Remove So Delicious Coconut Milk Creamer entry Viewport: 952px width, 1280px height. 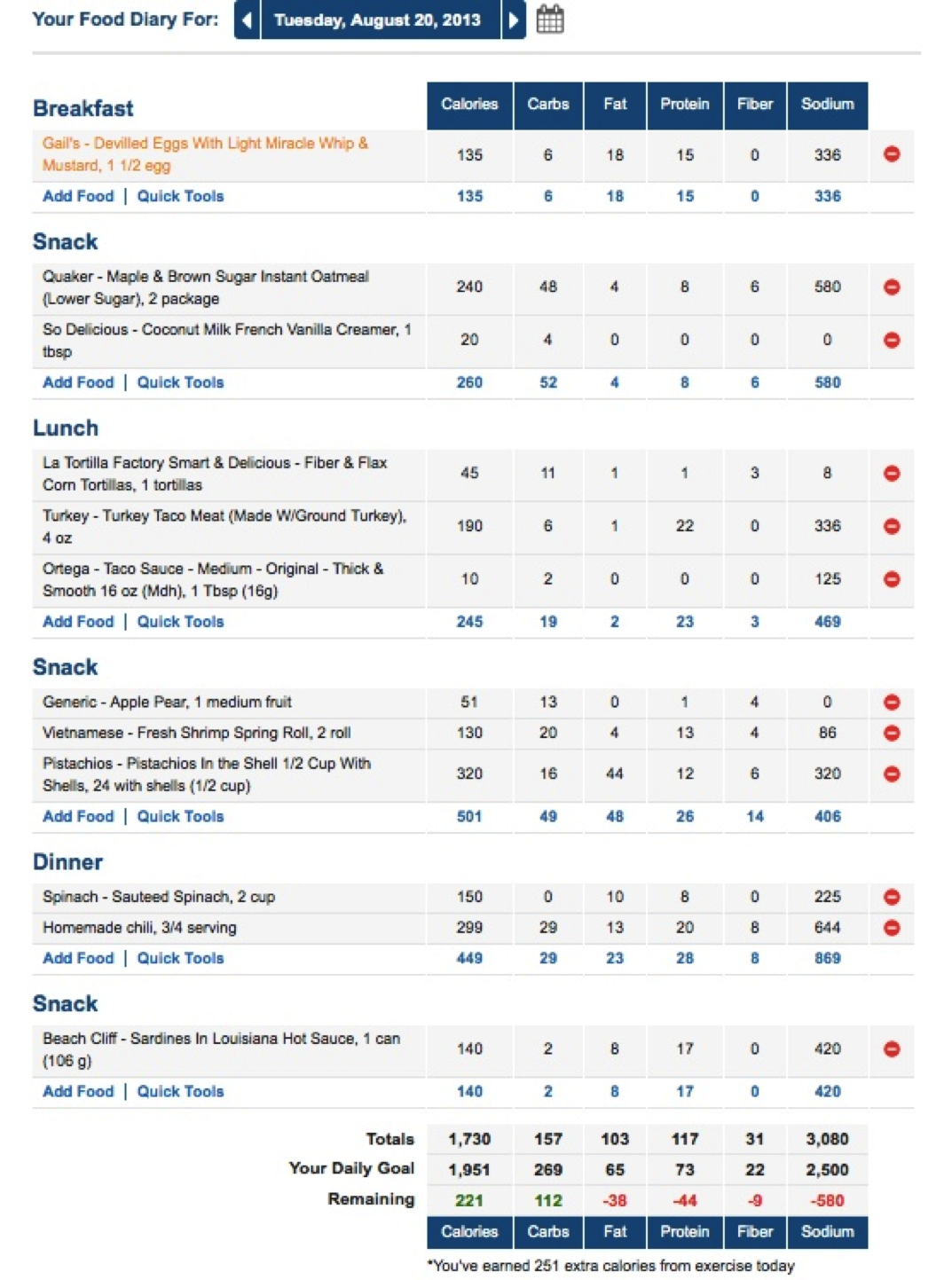[x=892, y=341]
